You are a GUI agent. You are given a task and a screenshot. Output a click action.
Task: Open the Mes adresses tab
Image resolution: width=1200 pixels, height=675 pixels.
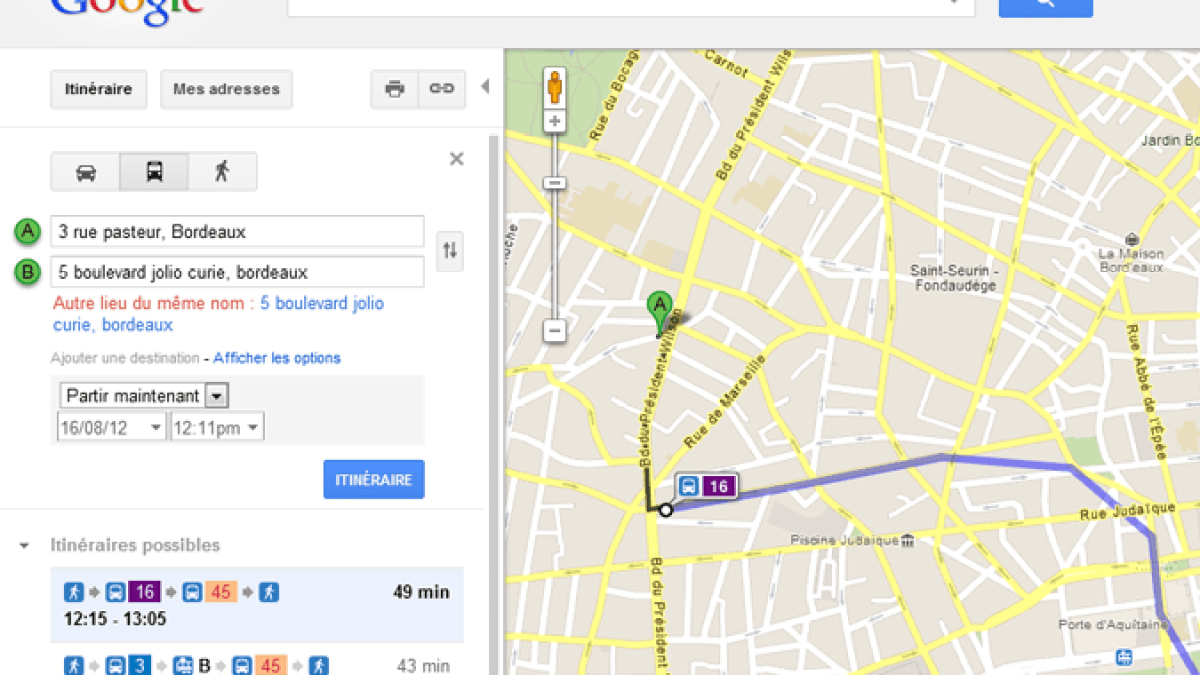226,89
